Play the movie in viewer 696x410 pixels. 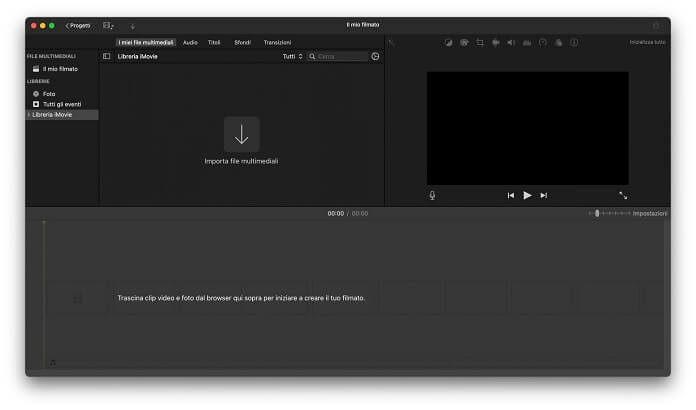tap(527, 195)
